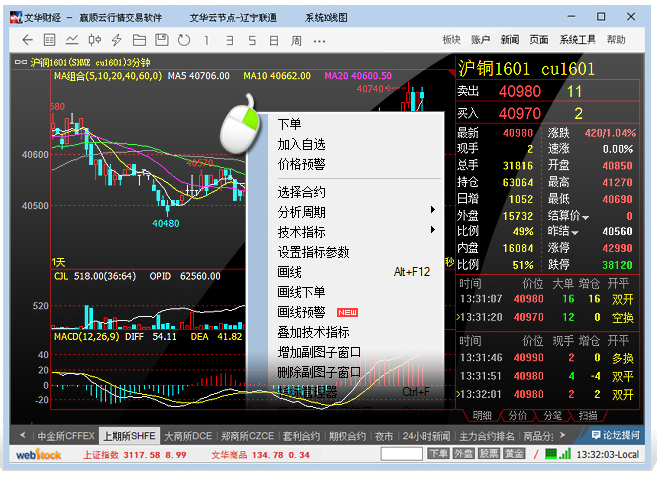Open the quote list grid icon
Image resolution: width=657 pixels, height=482 pixels.
(49, 40)
